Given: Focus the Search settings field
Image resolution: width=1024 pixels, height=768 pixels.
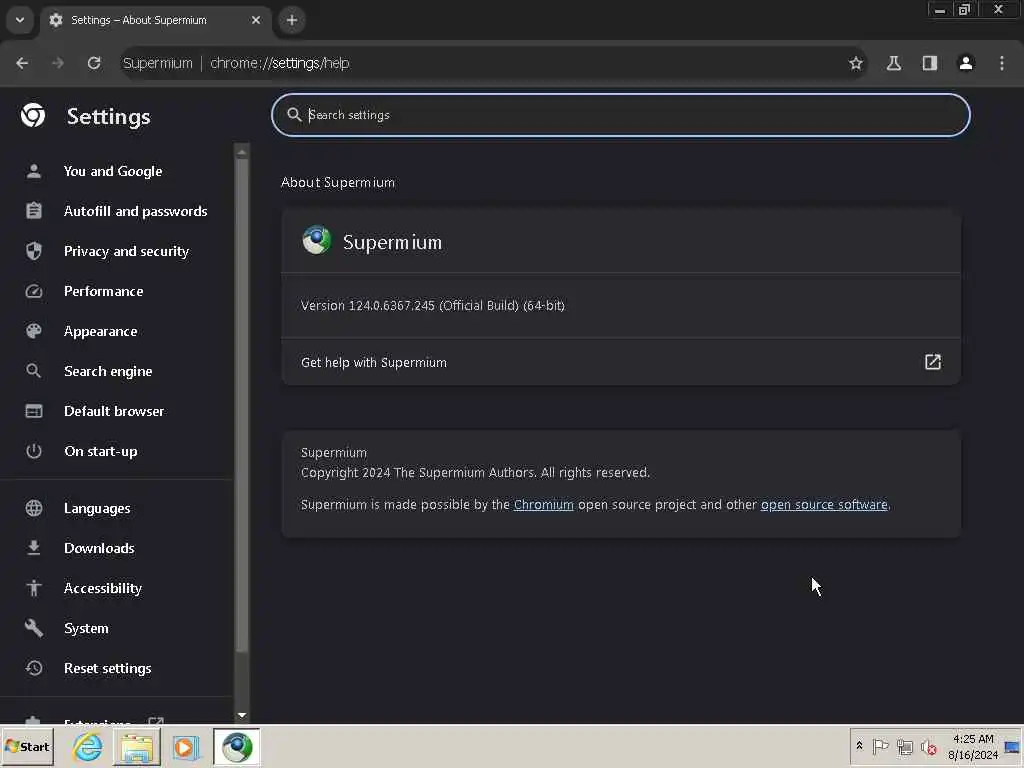Looking at the screenshot, I should 620,115.
